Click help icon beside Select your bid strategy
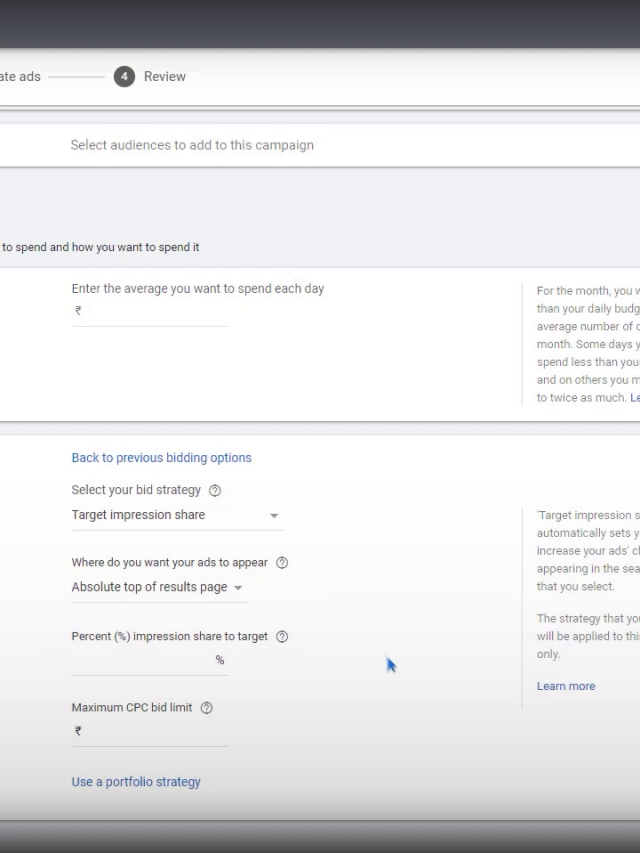Viewport: 640px width, 853px height. (215, 491)
